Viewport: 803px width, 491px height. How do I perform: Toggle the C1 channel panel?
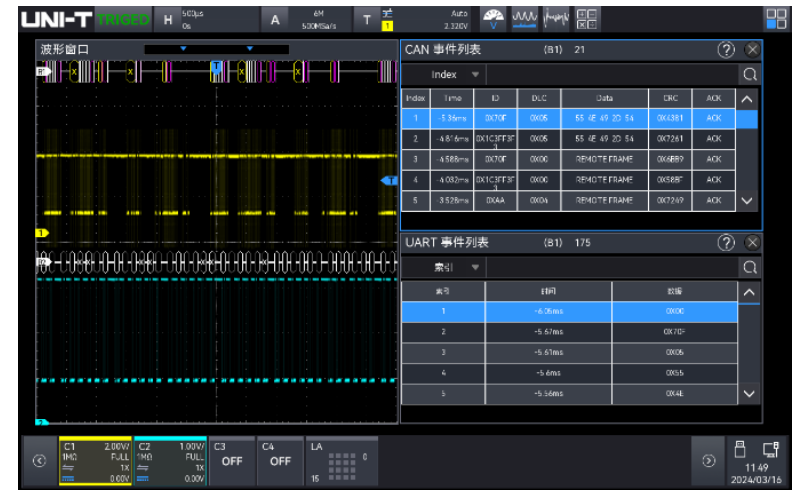[94, 460]
